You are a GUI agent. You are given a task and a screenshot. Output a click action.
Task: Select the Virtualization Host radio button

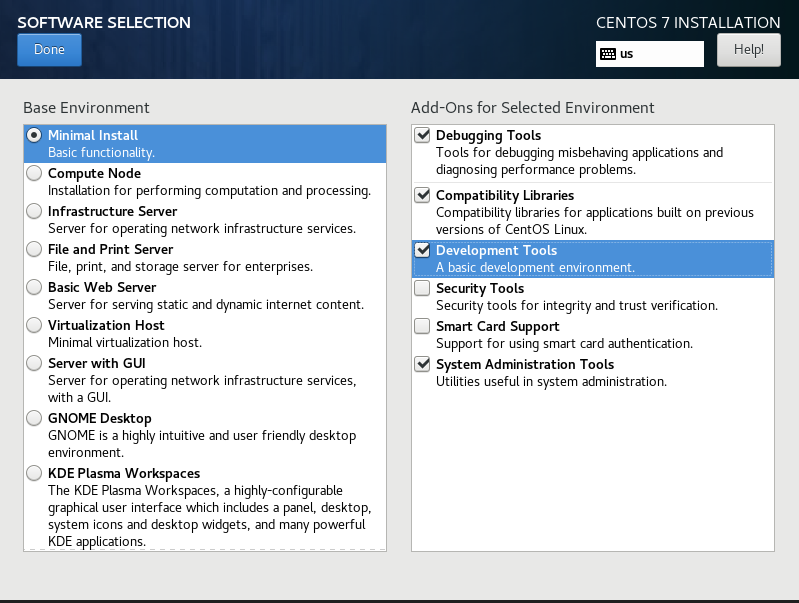pyautogui.click(x=35, y=325)
